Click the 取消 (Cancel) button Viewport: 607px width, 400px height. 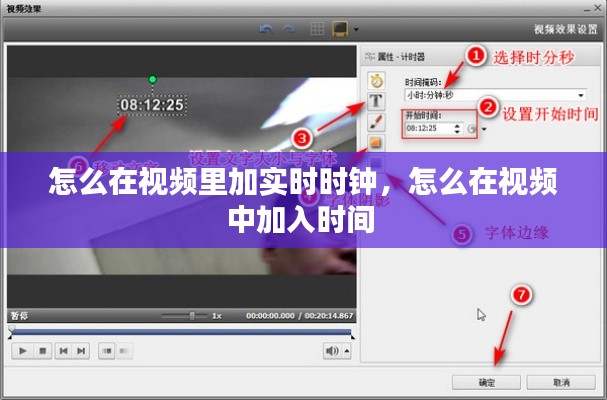click(561, 381)
